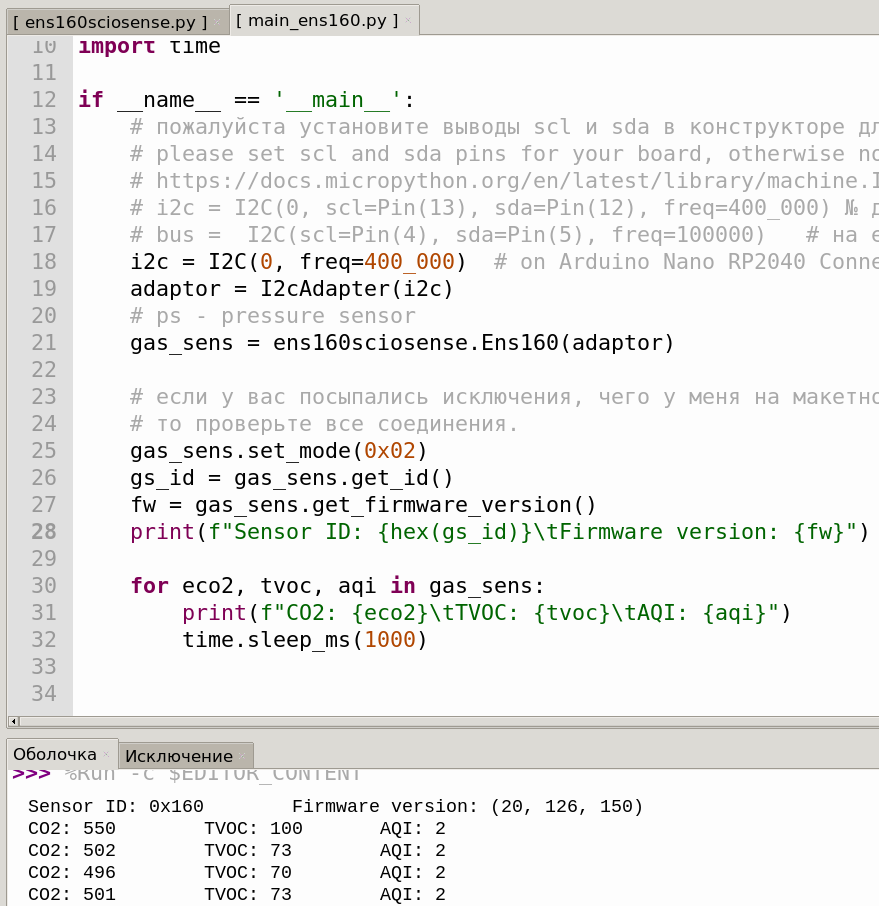This screenshot has width=879, height=906.
Task: Close the main_ens160.py tab
Action: click(x=408, y=21)
